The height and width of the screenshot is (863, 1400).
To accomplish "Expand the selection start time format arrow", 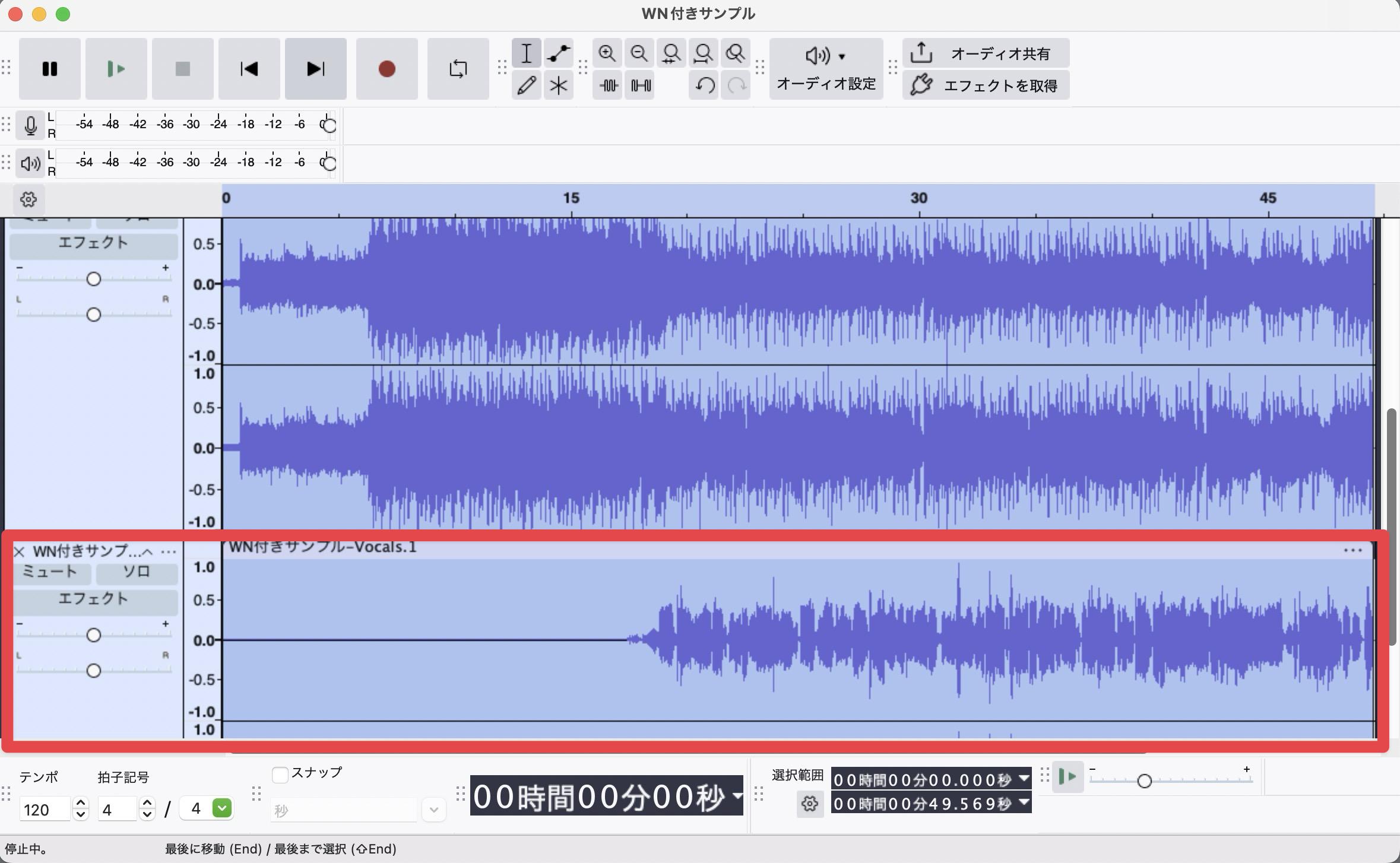I will tap(1024, 778).
